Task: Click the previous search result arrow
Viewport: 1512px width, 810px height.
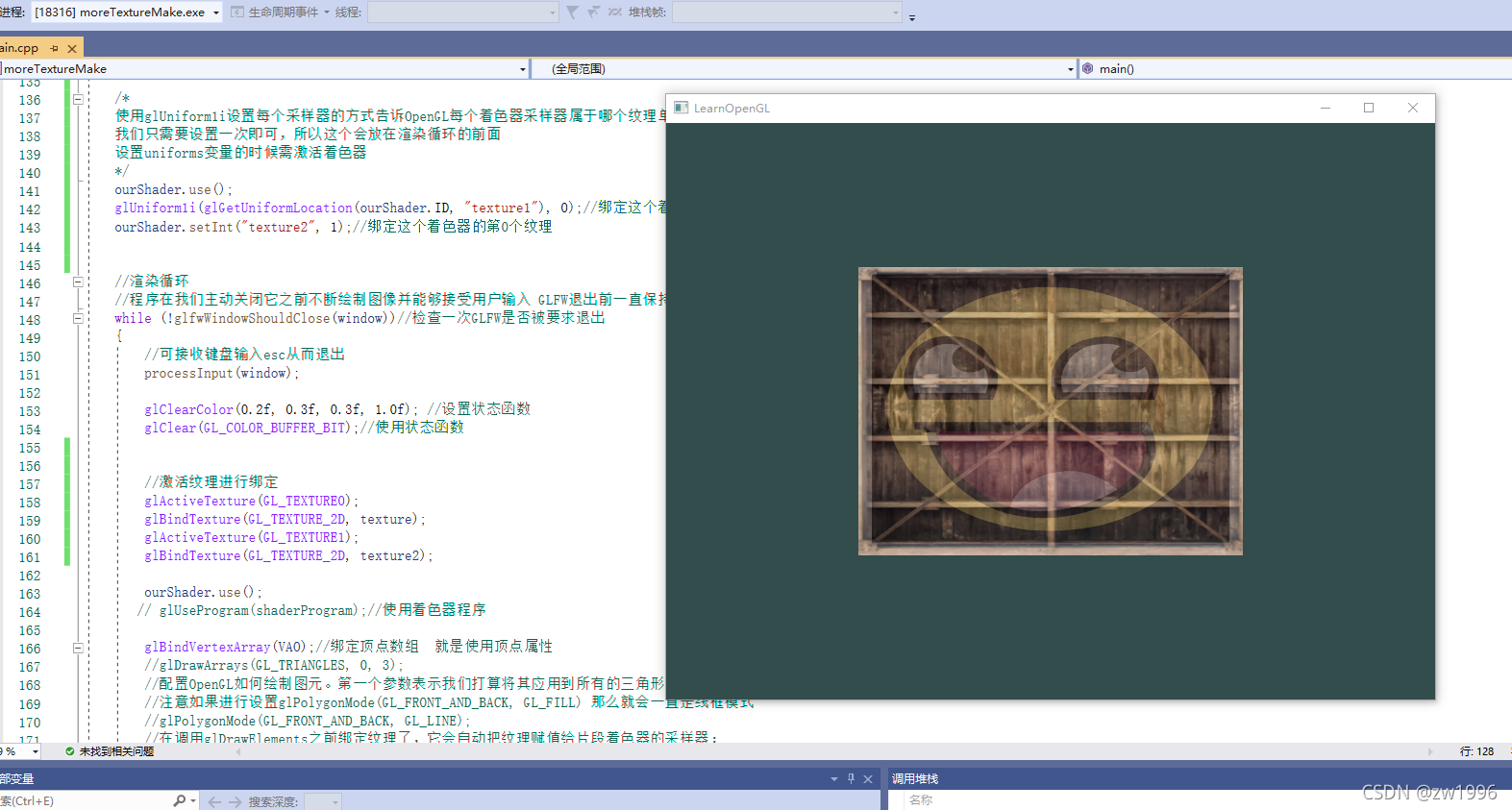Action: tap(214, 801)
